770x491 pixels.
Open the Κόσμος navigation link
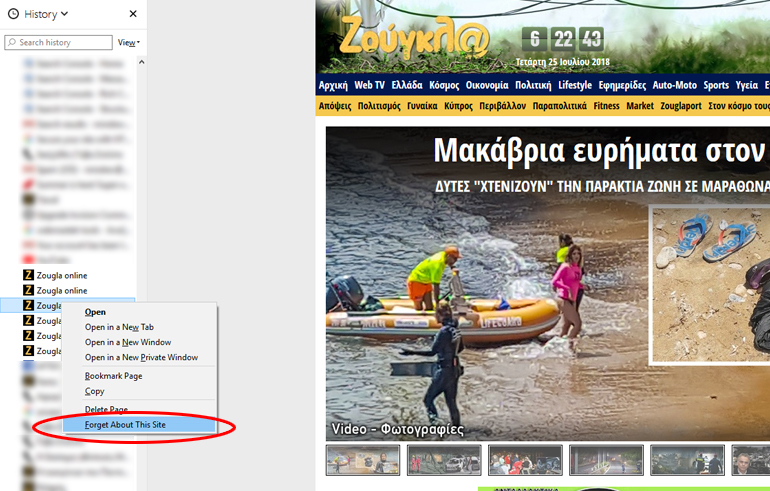pos(444,85)
